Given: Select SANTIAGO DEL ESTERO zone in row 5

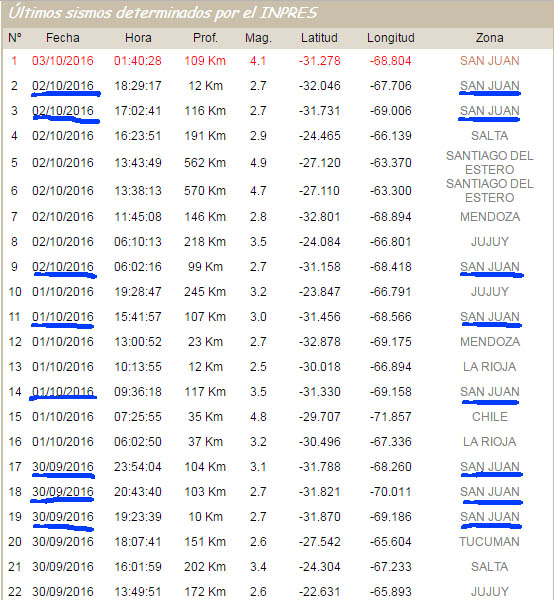Looking at the screenshot, I should pyautogui.click(x=490, y=163).
